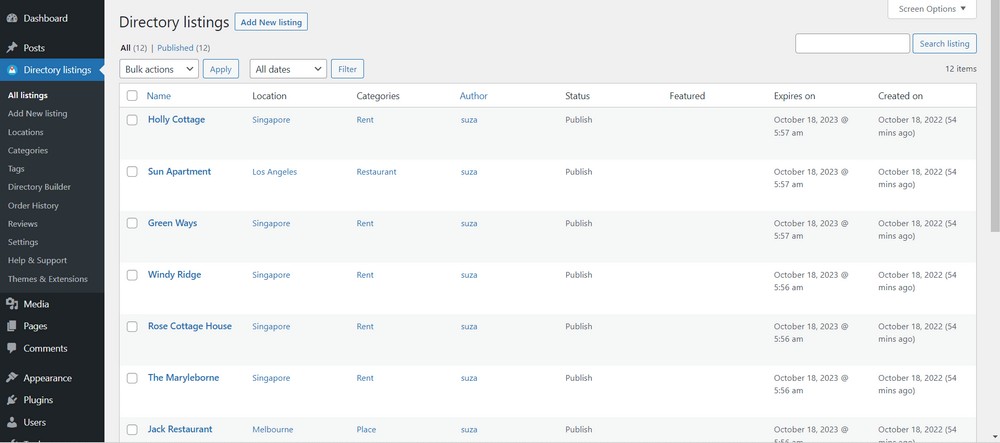
Task: Click suza author for Windy Ridge
Action: pyautogui.click(x=469, y=275)
